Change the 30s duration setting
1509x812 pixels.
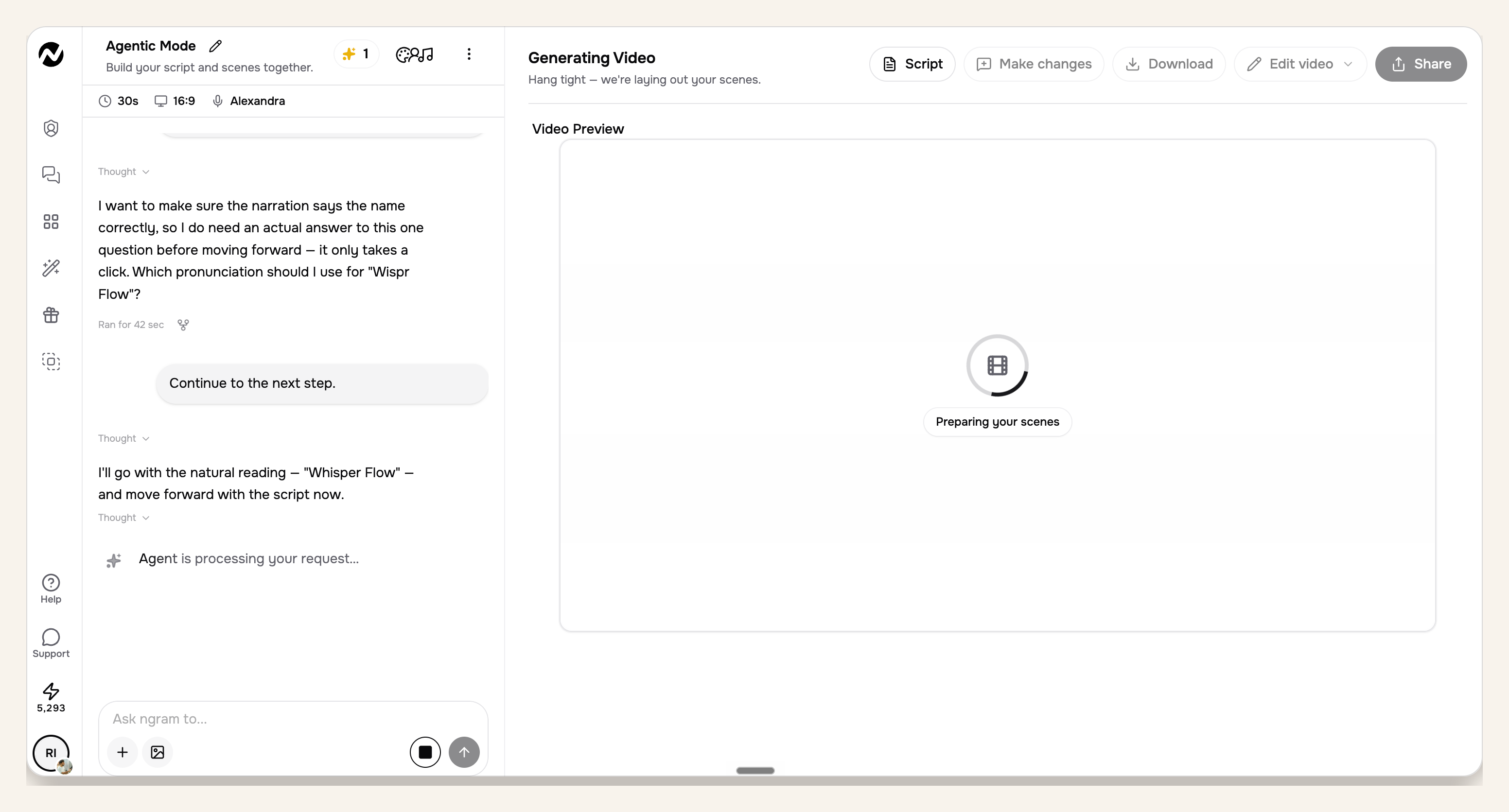coord(119,101)
